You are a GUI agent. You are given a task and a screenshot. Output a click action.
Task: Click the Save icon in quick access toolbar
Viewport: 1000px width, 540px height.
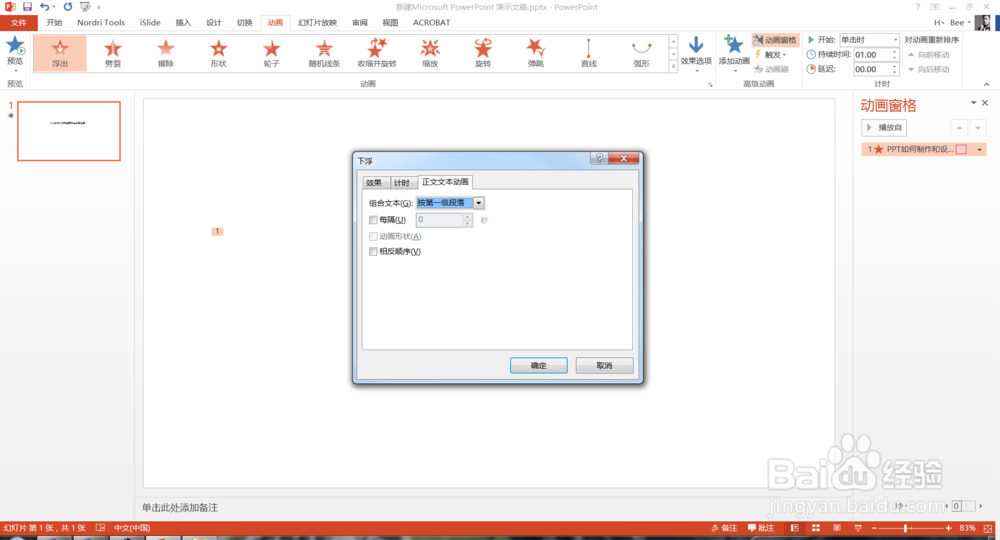click(x=27, y=6)
